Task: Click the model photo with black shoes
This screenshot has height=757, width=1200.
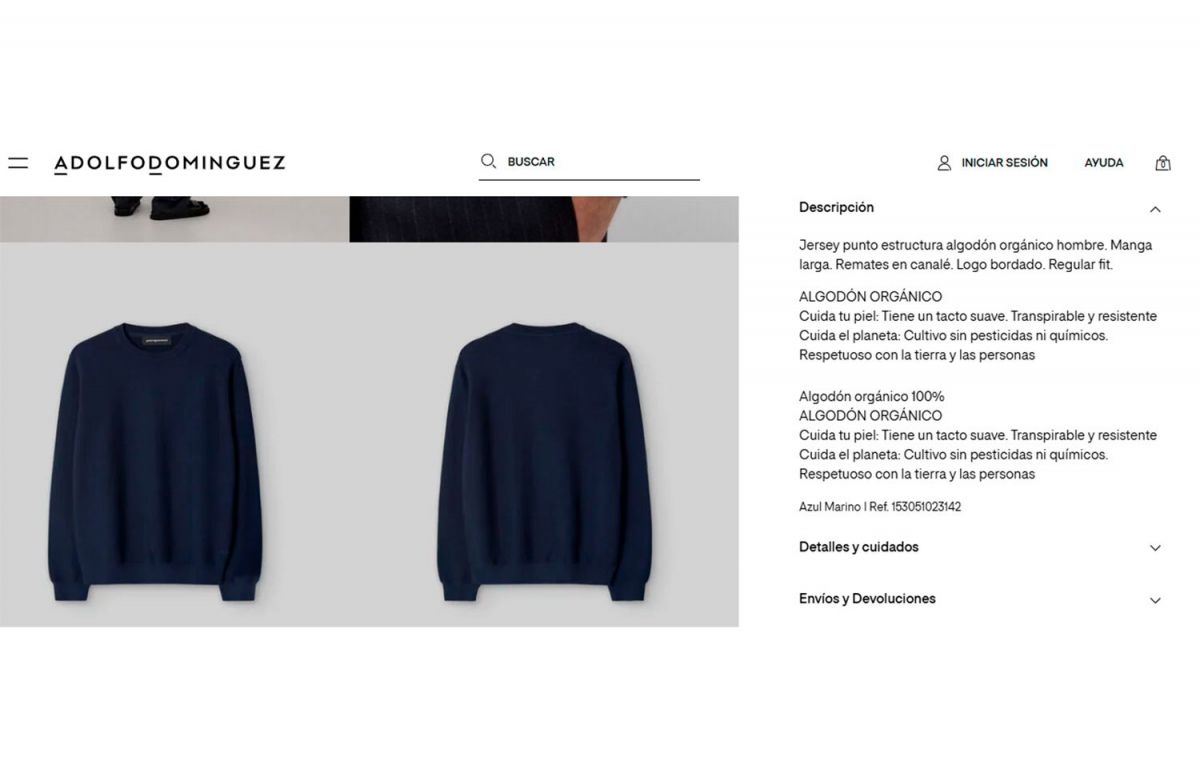Action: pyautogui.click(x=174, y=219)
